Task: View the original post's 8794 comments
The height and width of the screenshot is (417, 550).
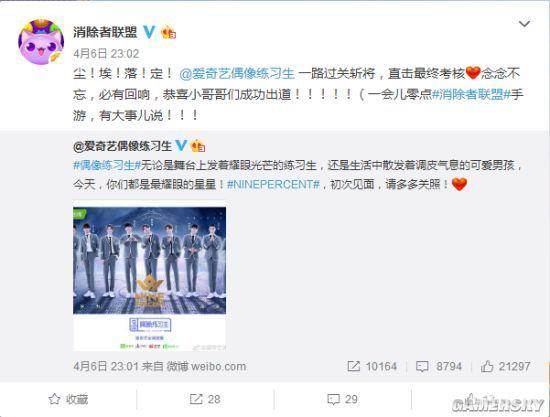Action: tap(439, 366)
